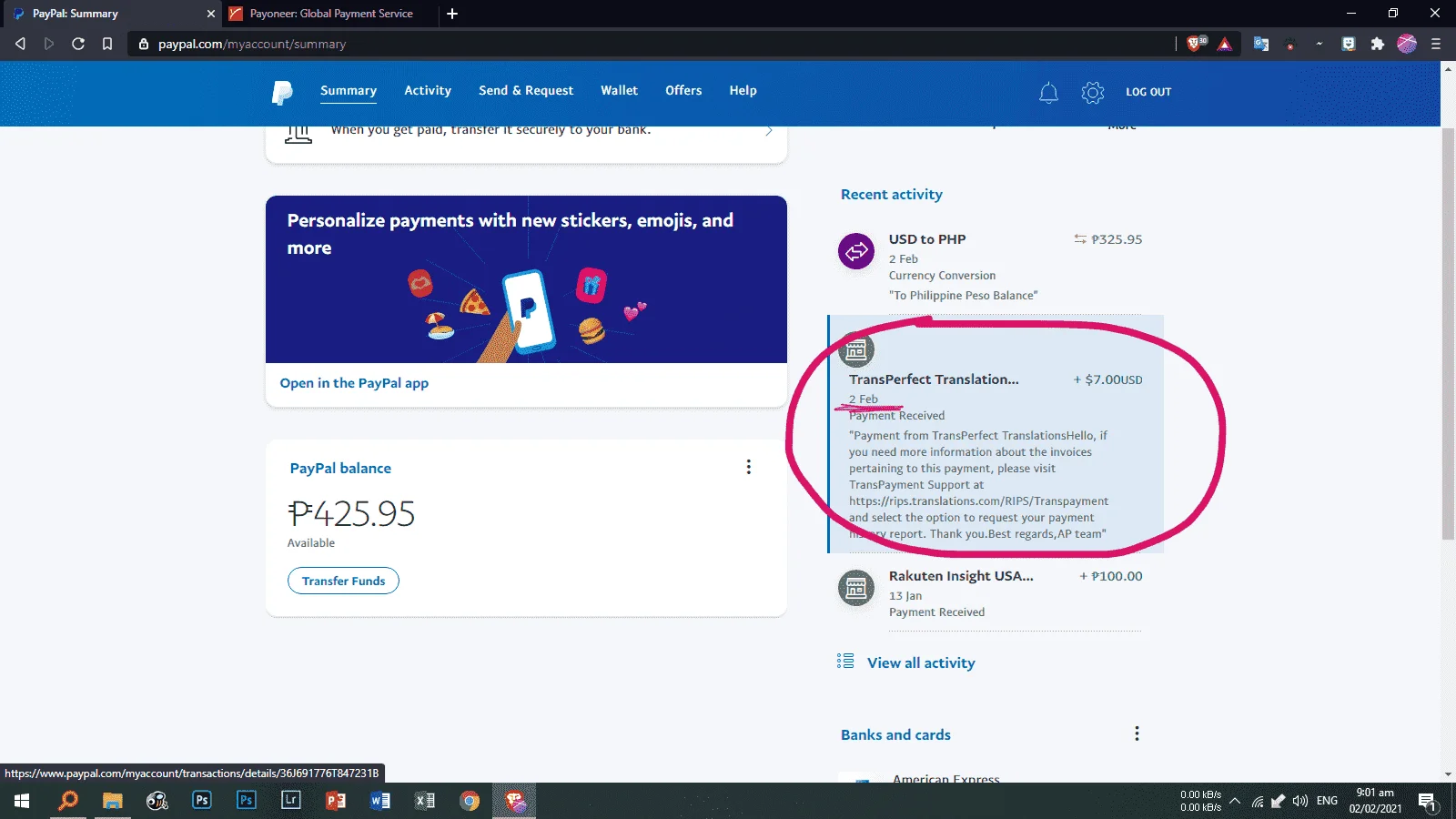Go to the Activity tab
1456x819 pixels.
tap(428, 90)
